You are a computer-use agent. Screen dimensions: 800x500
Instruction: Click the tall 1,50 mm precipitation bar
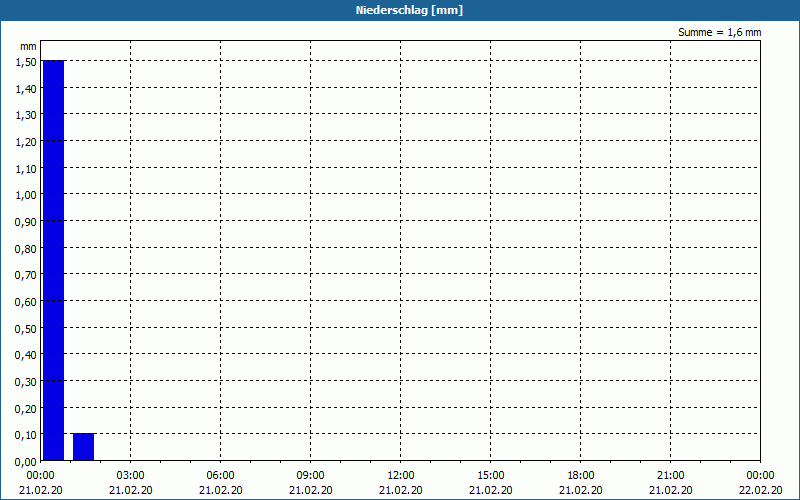(54, 260)
